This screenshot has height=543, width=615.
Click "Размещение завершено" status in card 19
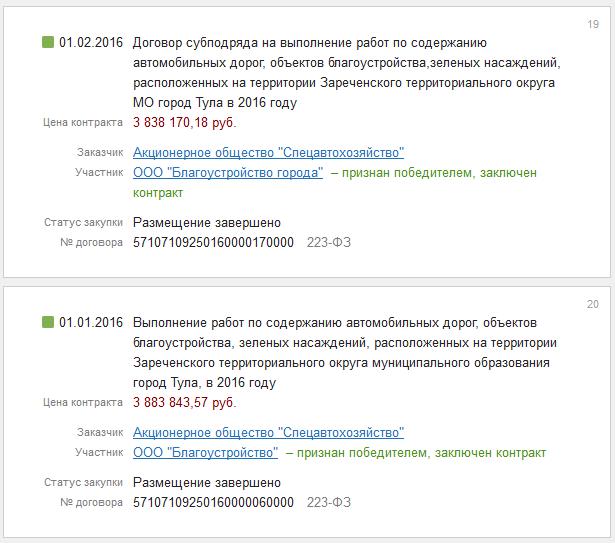(207, 223)
